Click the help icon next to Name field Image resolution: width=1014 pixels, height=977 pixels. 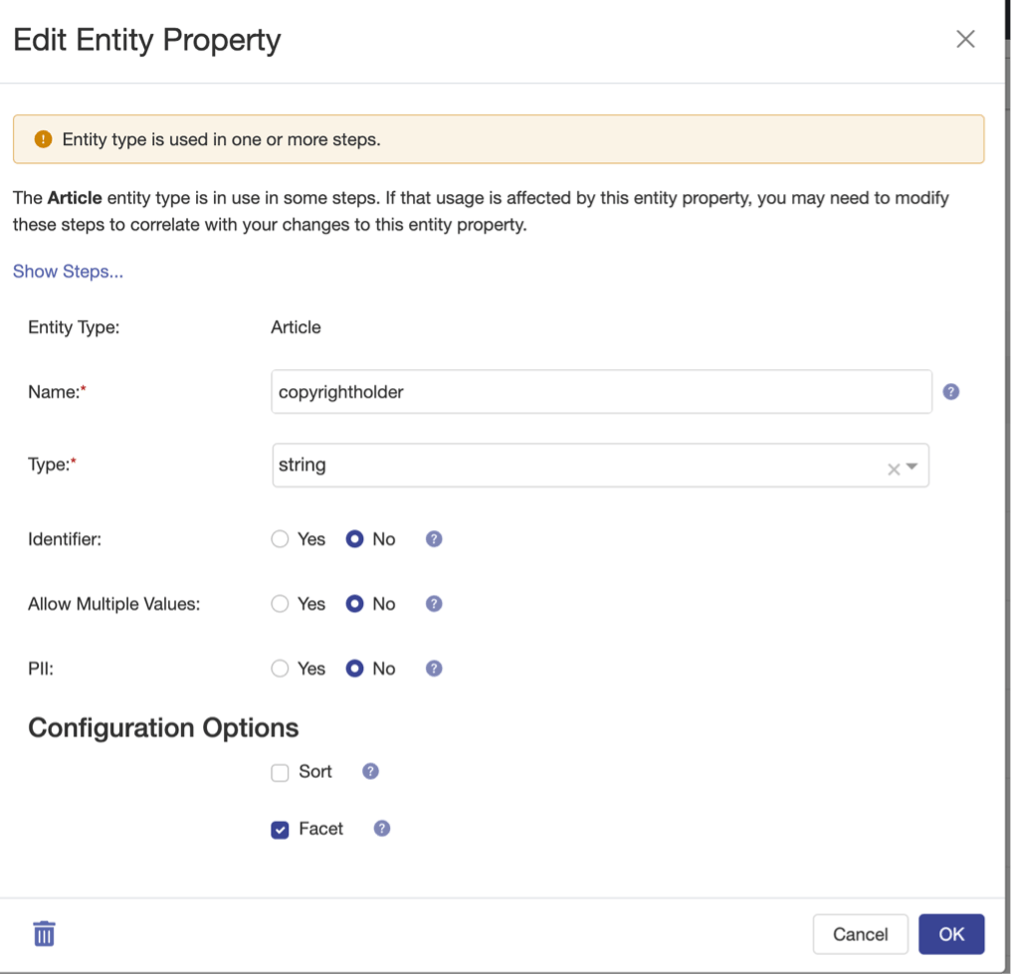point(951,392)
